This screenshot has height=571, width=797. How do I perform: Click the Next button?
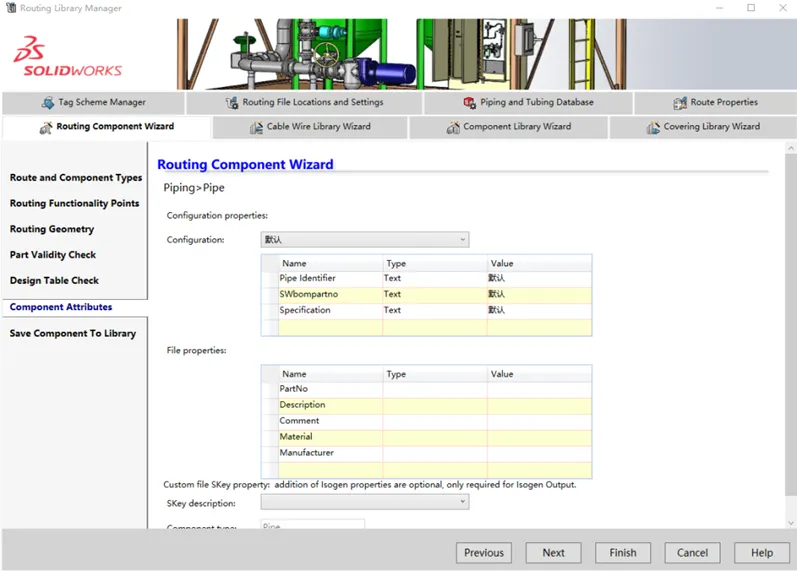click(554, 553)
